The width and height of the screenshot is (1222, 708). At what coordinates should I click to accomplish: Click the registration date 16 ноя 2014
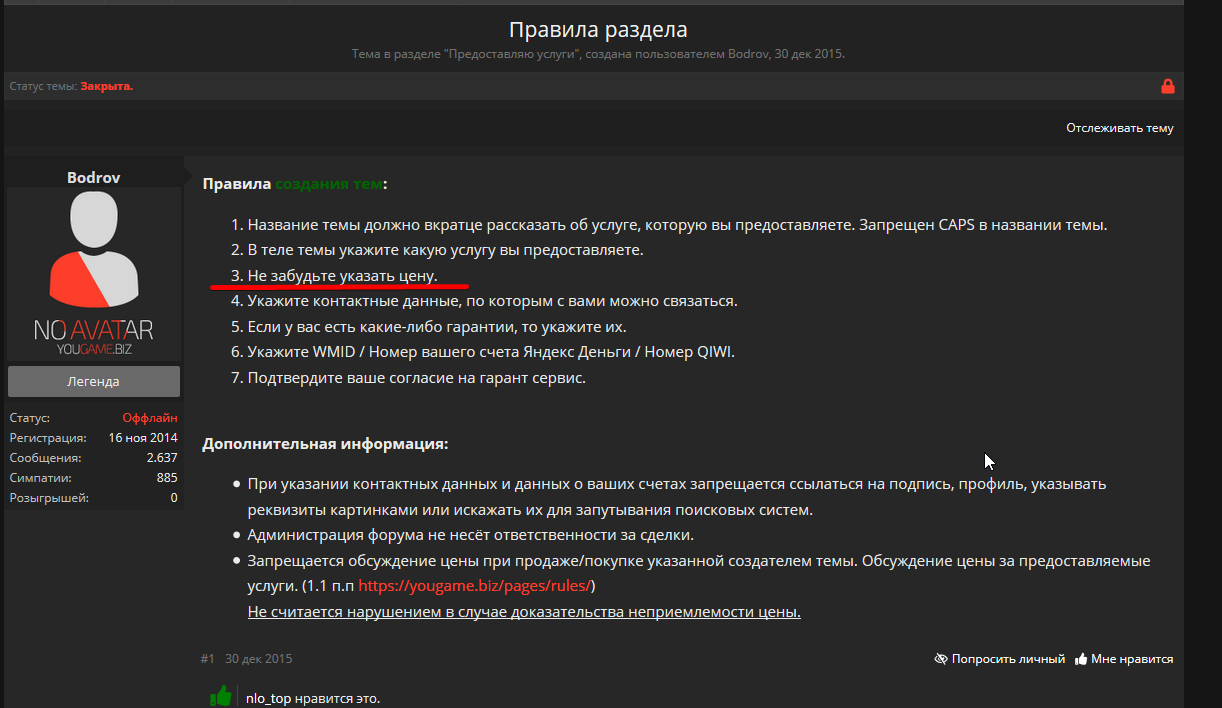(143, 438)
